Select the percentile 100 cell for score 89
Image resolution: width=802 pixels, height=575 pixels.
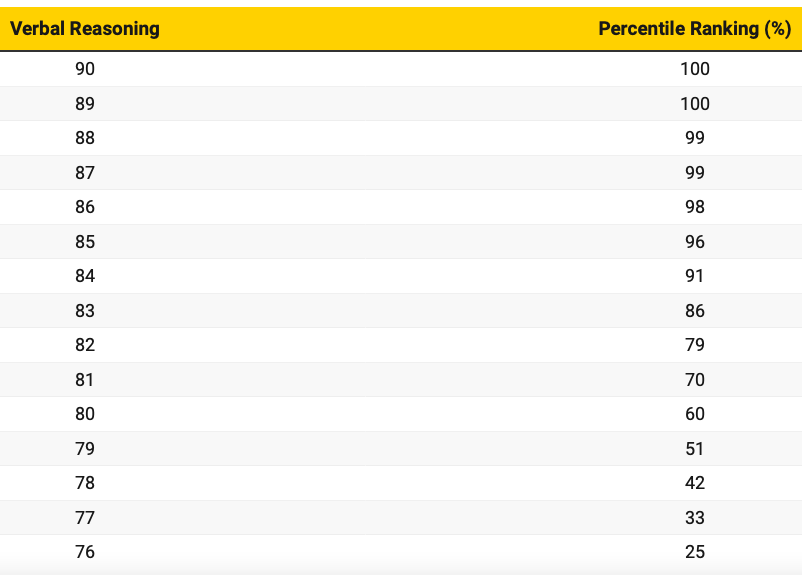pyautogui.click(x=694, y=104)
